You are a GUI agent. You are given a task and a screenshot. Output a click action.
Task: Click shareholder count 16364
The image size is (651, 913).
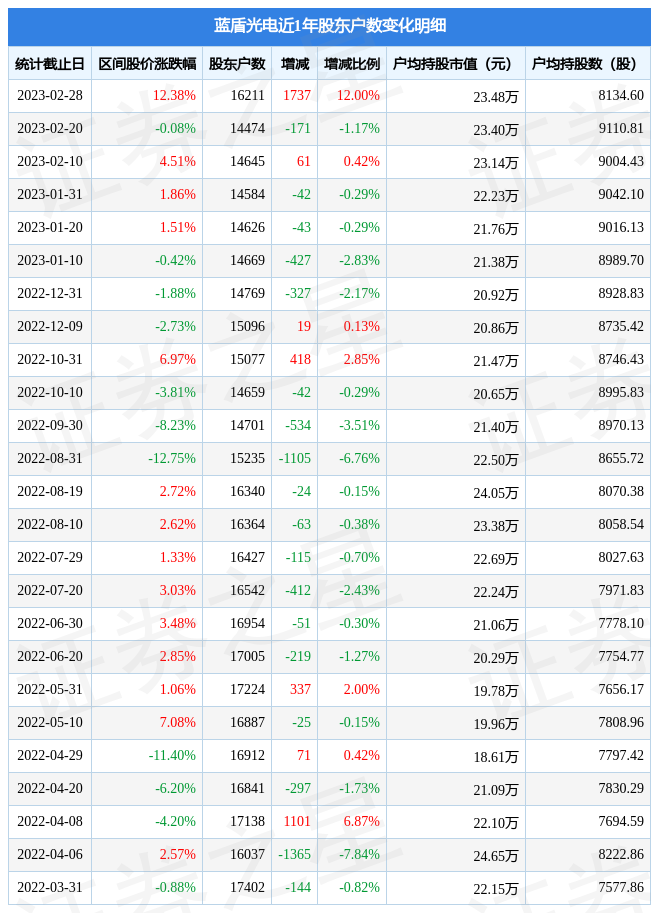tap(247, 525)
